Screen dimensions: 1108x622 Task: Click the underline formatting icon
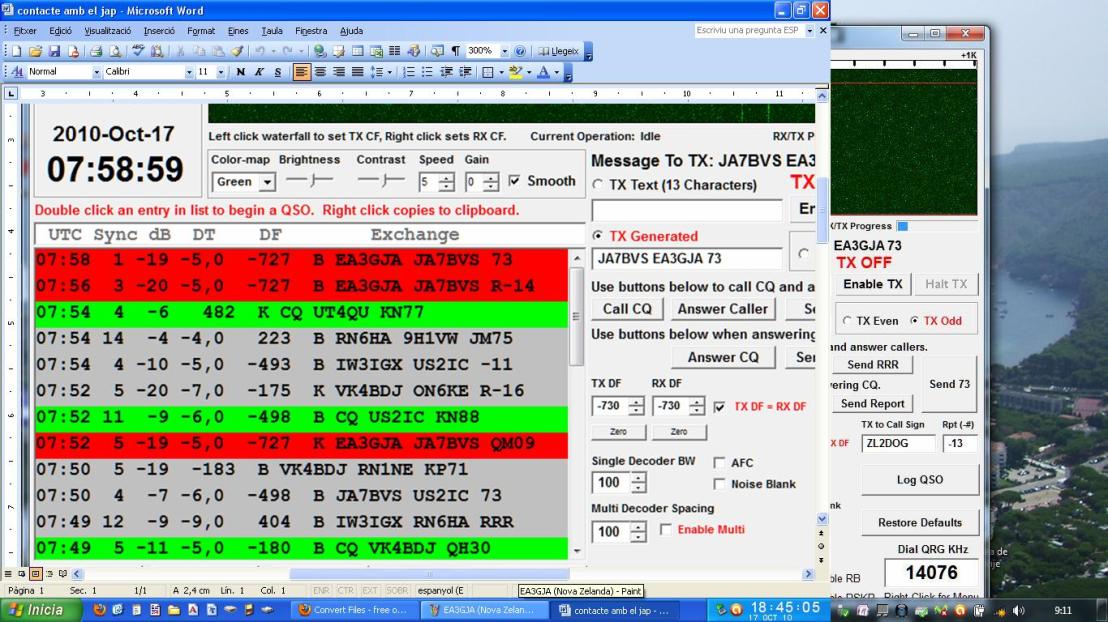click(277, 72)
